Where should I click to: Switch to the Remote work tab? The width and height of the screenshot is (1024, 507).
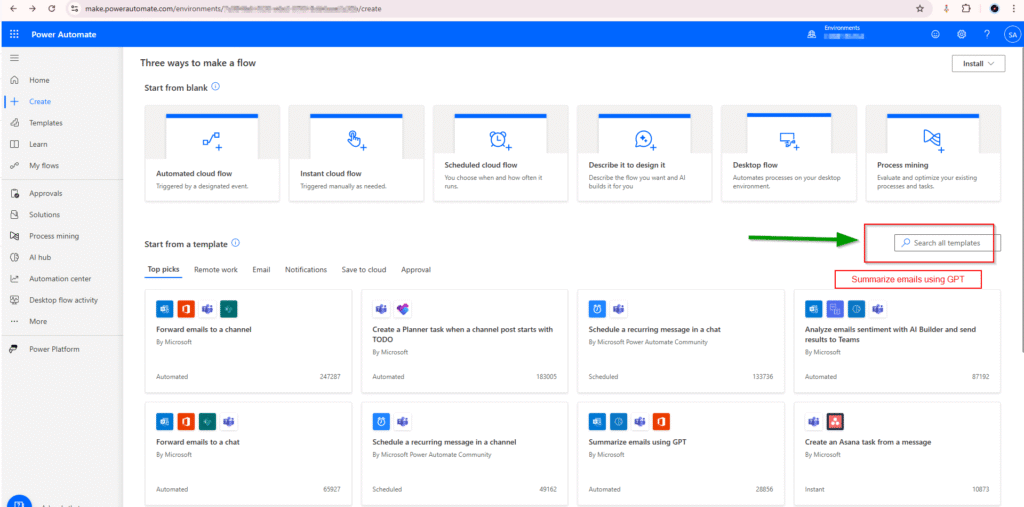coord(216,269)
